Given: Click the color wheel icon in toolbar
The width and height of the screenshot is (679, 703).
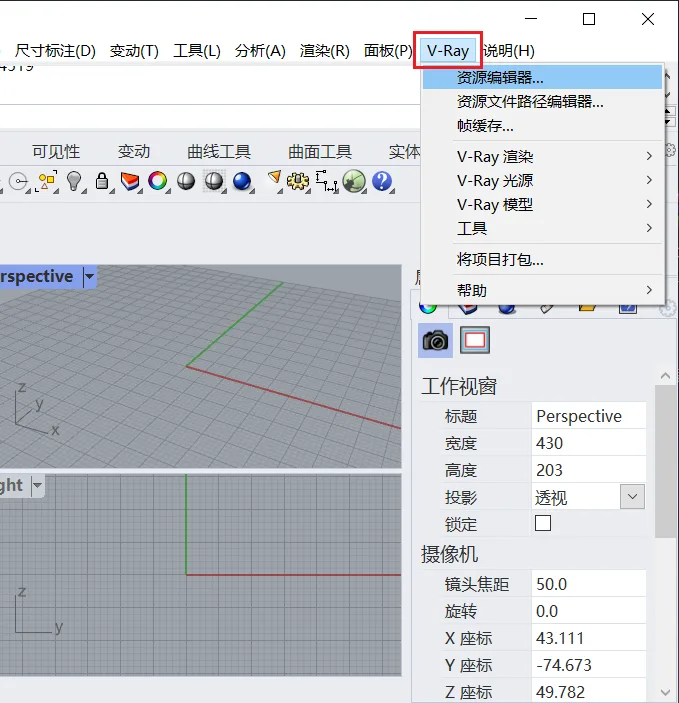Looking at the screenshot, I should [x=157, y=181].
